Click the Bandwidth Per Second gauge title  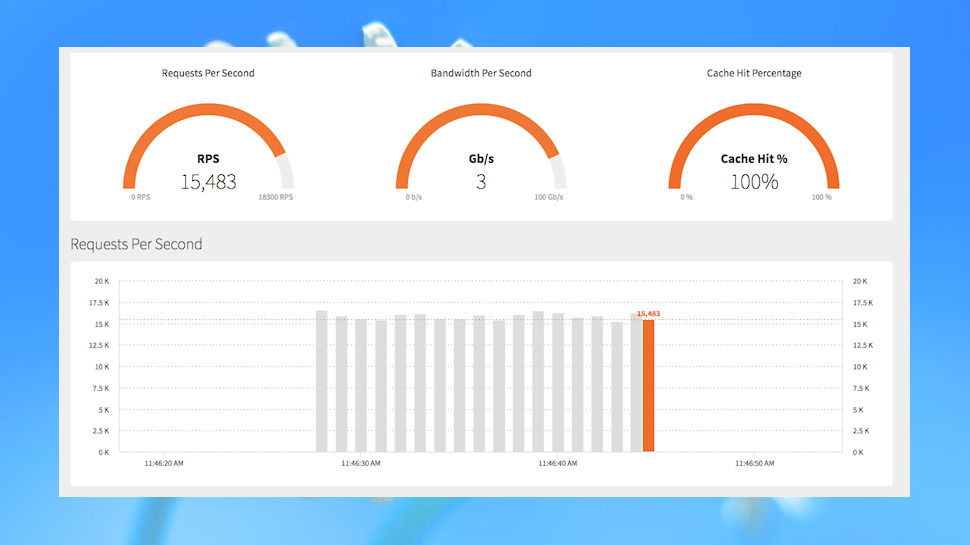pyautogui.click(x=481, y=73)
